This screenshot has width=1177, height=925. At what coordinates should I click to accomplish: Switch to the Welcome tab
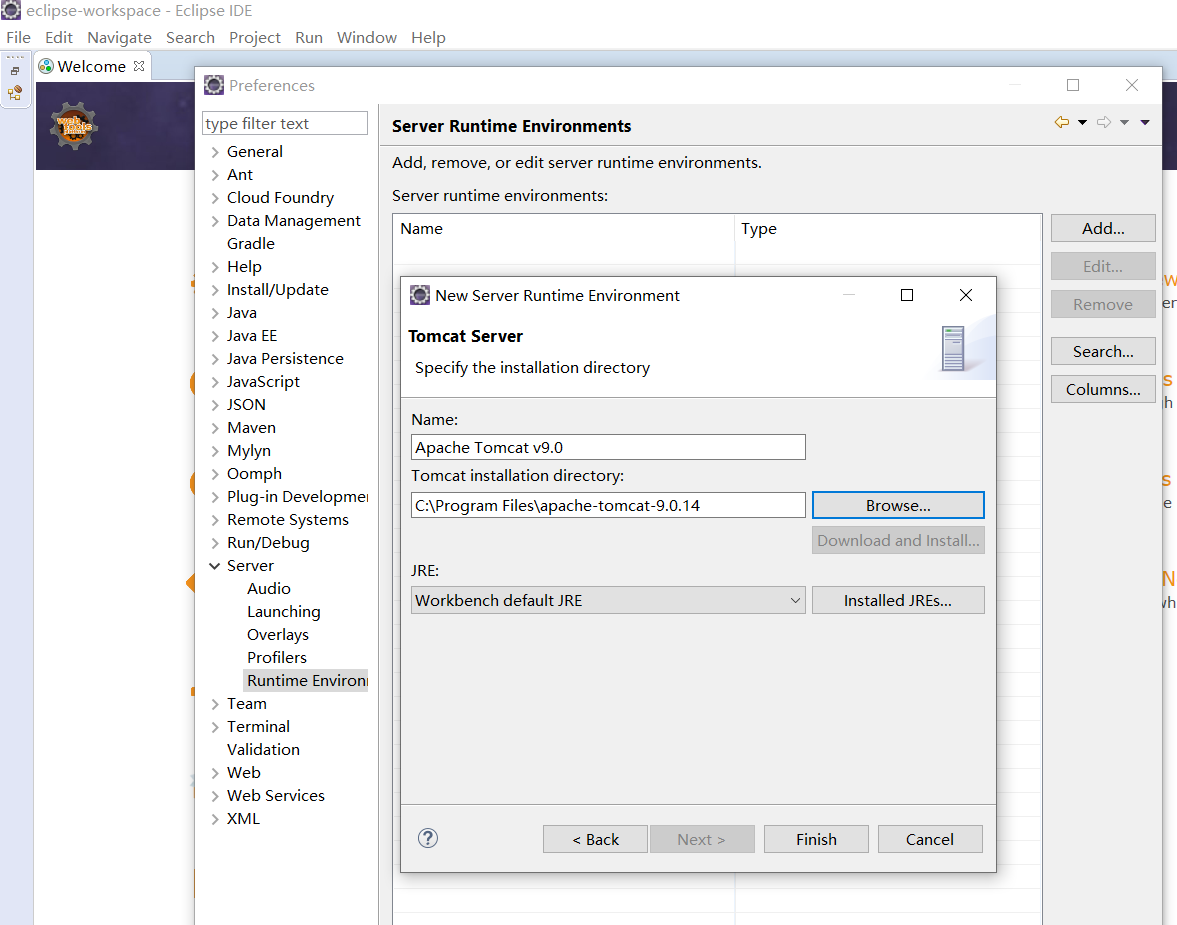[x=92, y=66]
